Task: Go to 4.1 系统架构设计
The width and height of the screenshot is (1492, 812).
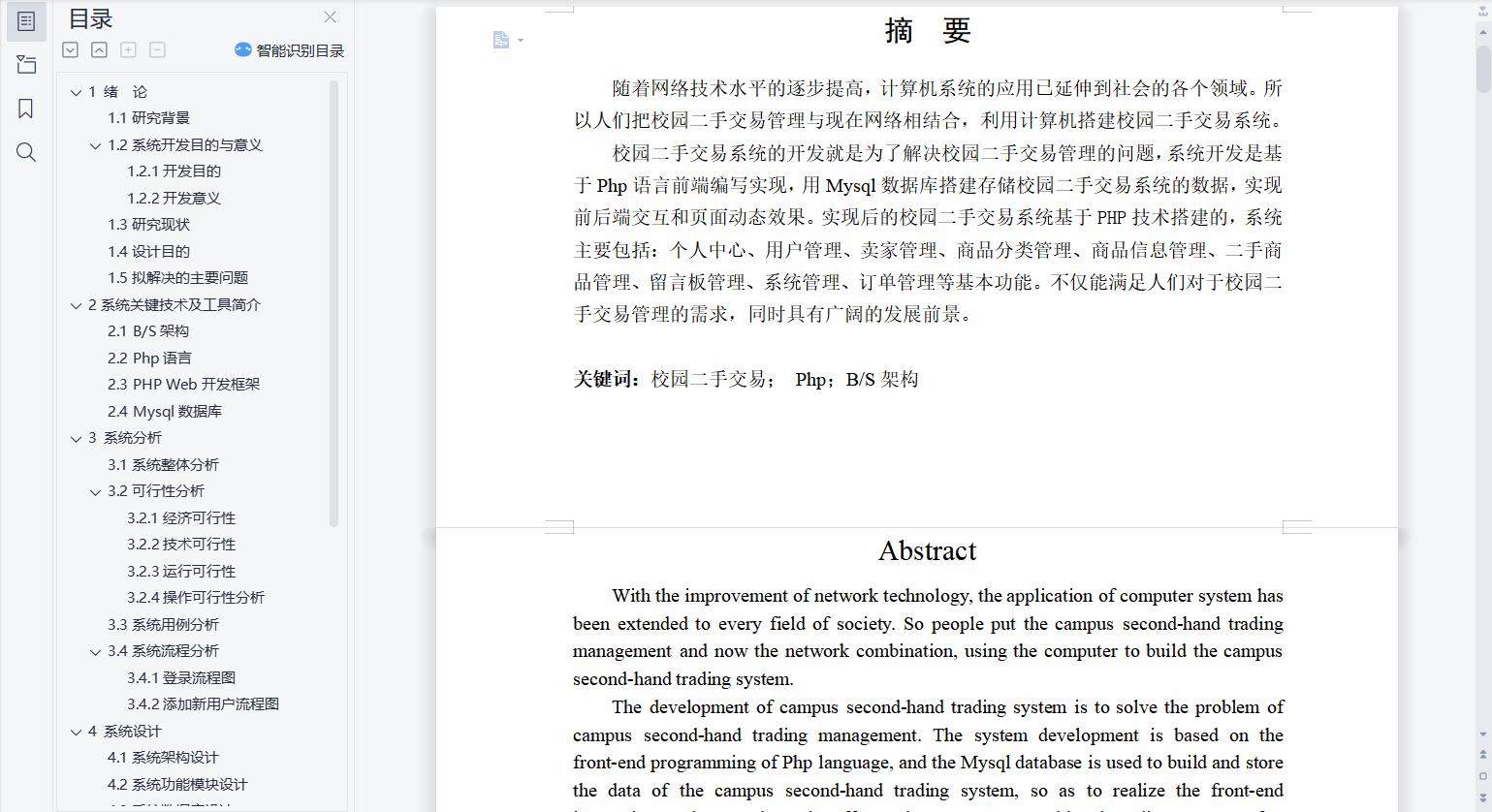Action: point(163,758)
